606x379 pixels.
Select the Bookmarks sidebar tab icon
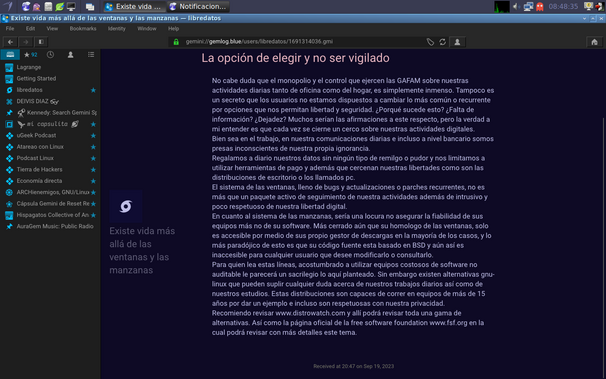click(10, 55)
